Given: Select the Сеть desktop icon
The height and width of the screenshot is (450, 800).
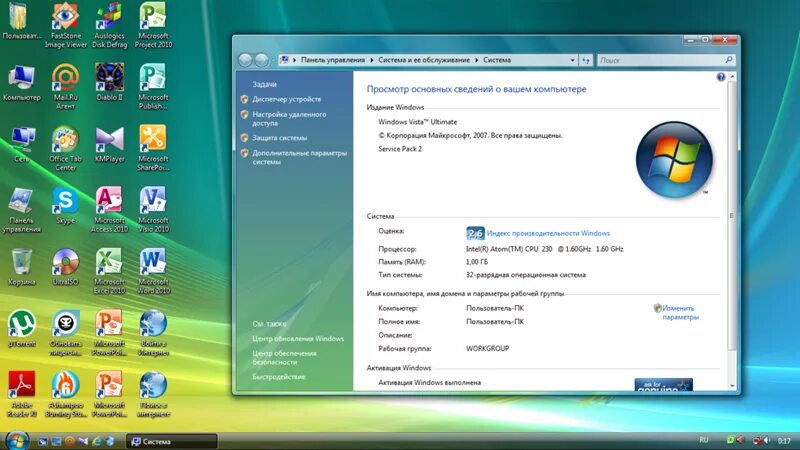Looking at the screenshot, I should 21,144.
